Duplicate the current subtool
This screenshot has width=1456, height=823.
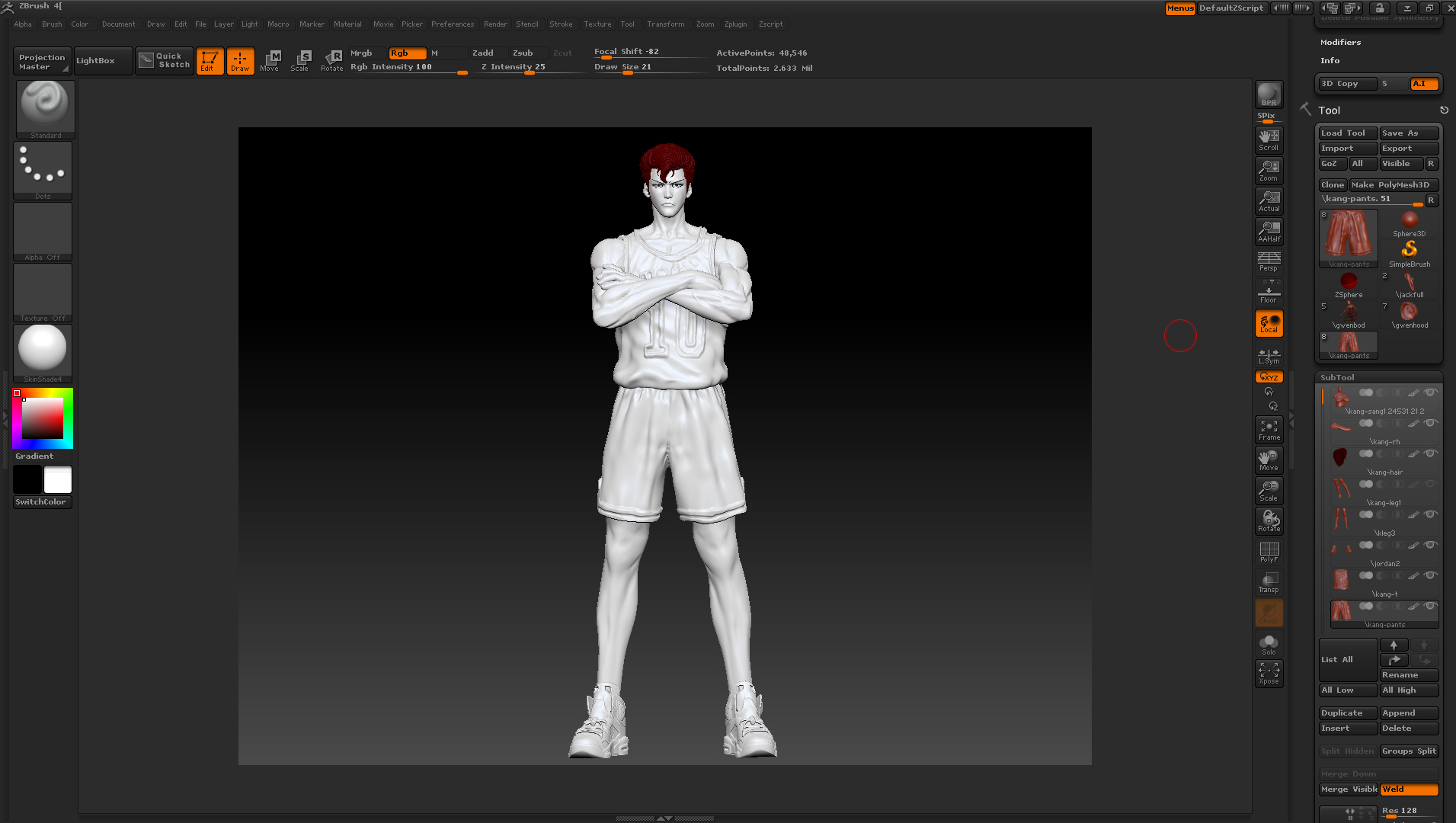pyautogui.click(x=1346, y=713)
